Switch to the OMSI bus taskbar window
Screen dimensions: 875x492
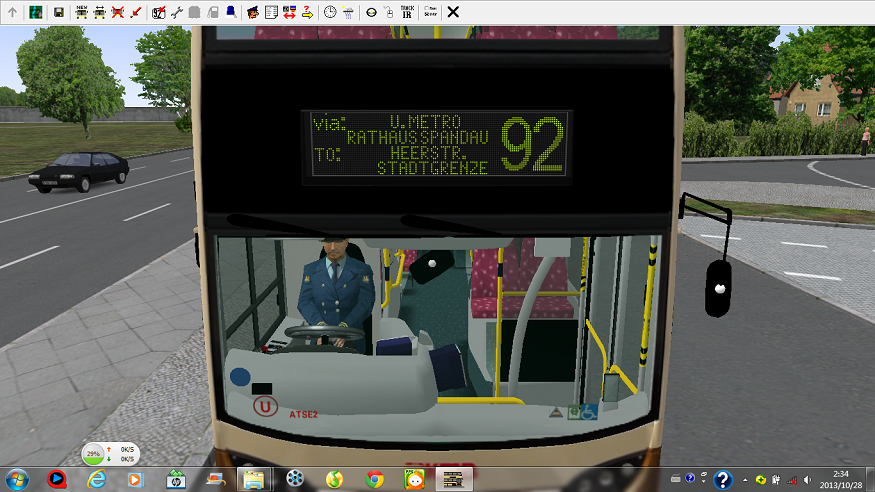(453, 479)
